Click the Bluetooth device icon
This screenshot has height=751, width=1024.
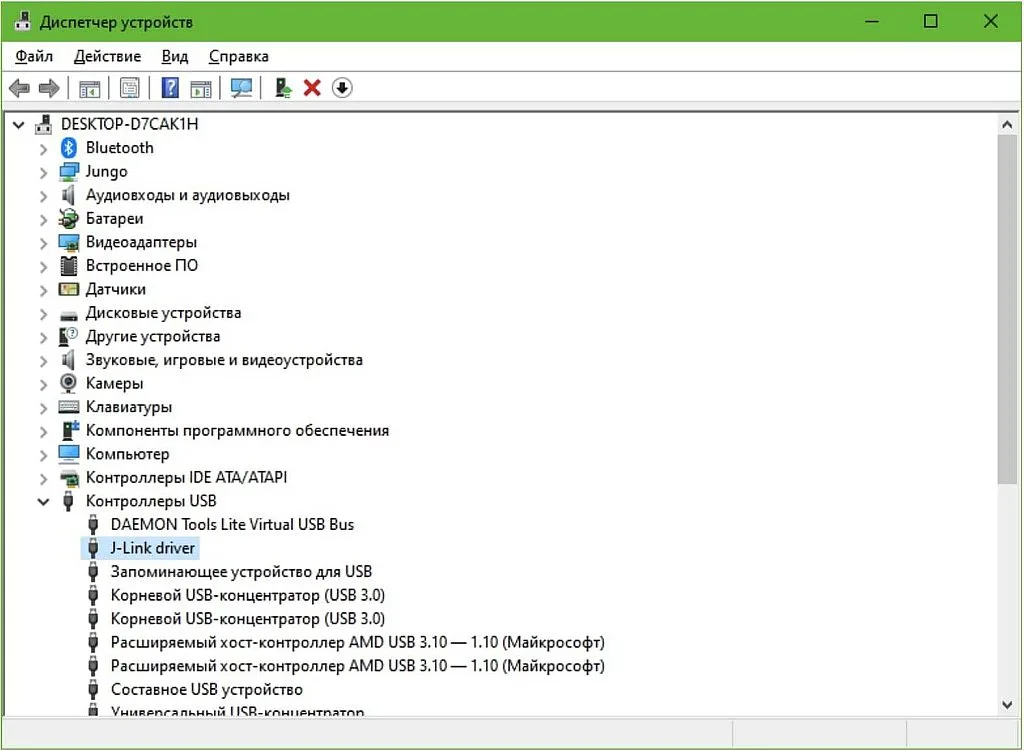[x=67, y=147]
